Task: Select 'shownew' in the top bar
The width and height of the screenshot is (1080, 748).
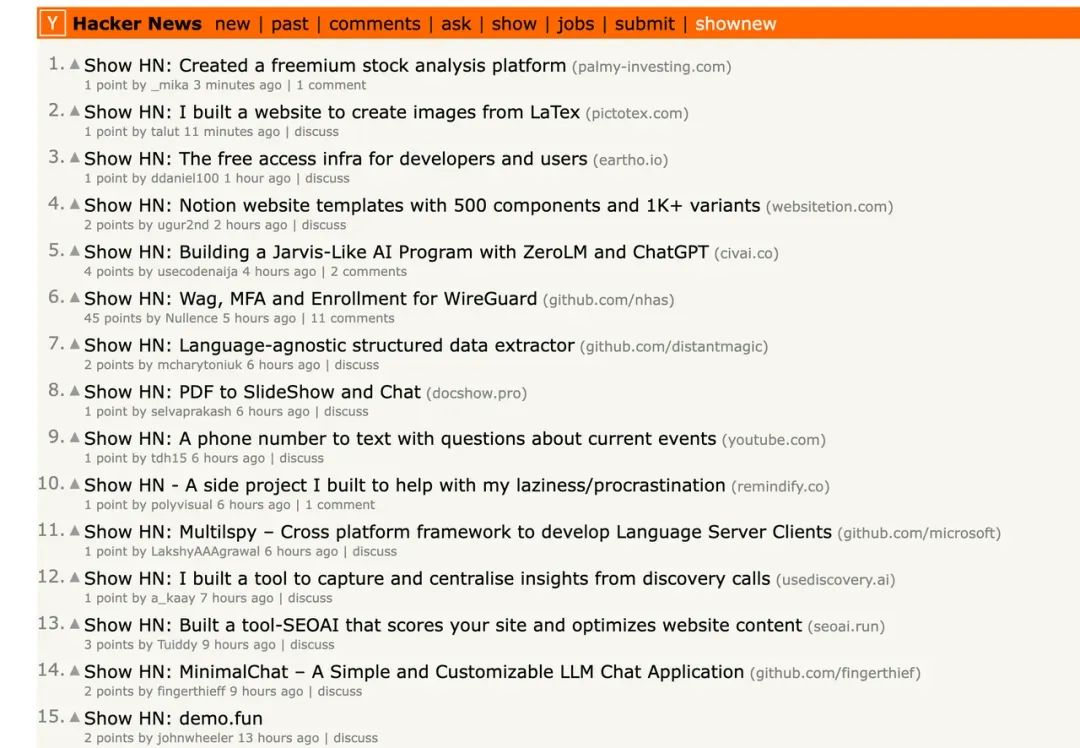Action: (x=735, y=24)
